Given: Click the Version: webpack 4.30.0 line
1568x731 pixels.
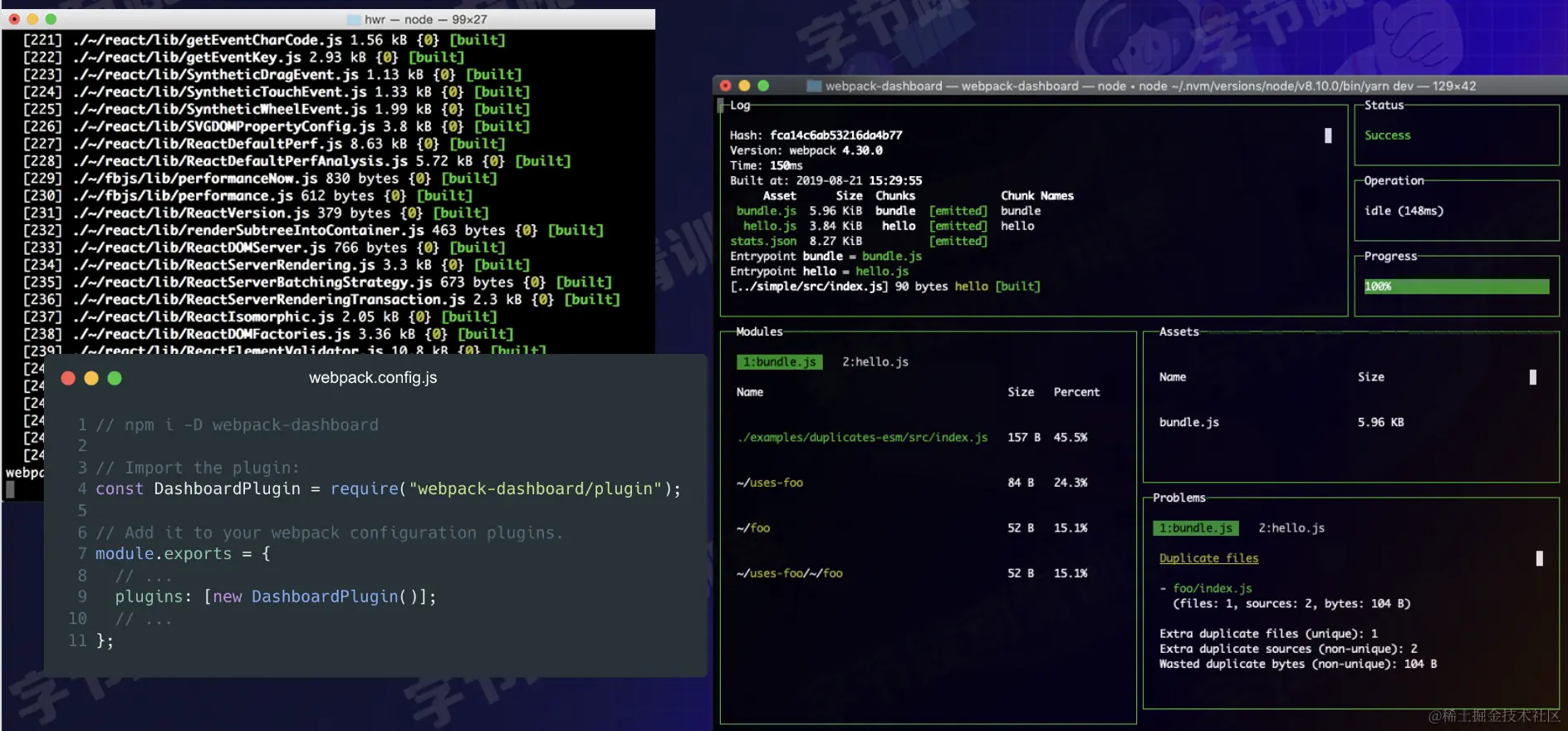Looking at the screenshot, I should [x=806, y=150].
